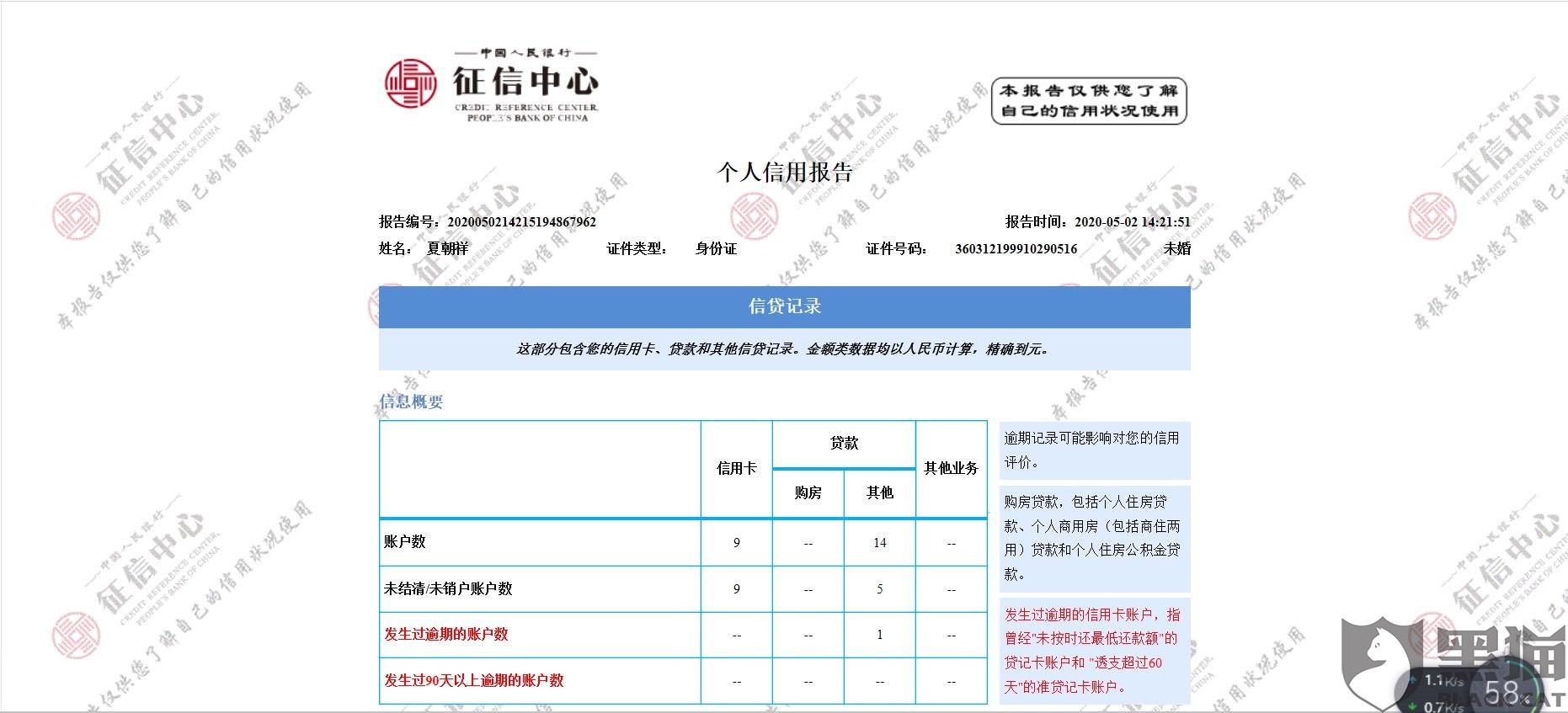Click 其他业务 cell in 账户数 row
Screen dimensions: 1568x713
point(951,543)
